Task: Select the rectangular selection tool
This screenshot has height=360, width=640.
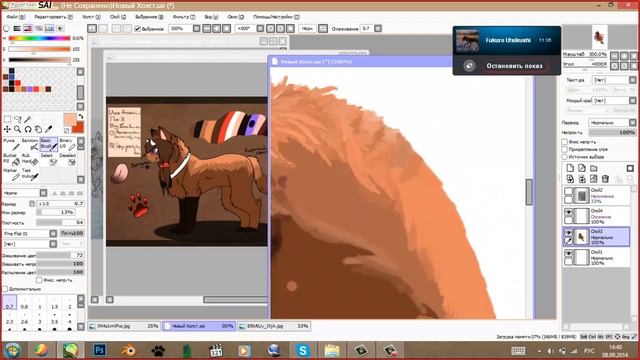Action: (x=7, y=119)
